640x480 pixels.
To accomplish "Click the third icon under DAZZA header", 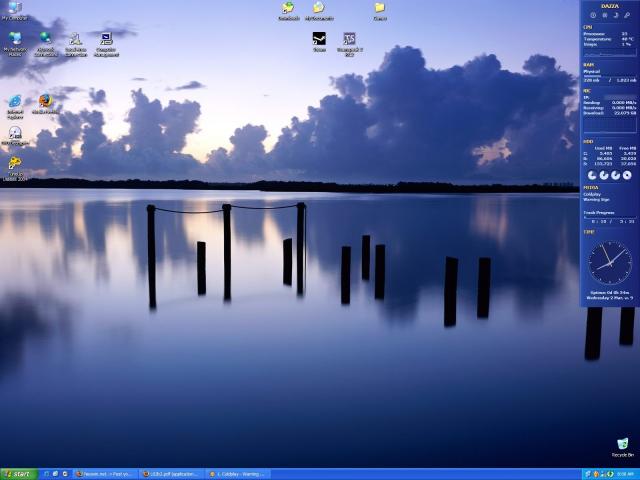I will point(616,15).
